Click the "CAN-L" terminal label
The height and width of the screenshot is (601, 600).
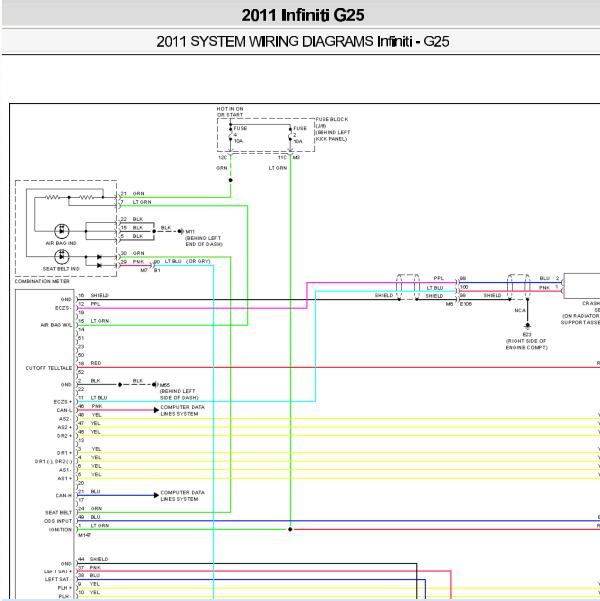click(x=64, y=410)
